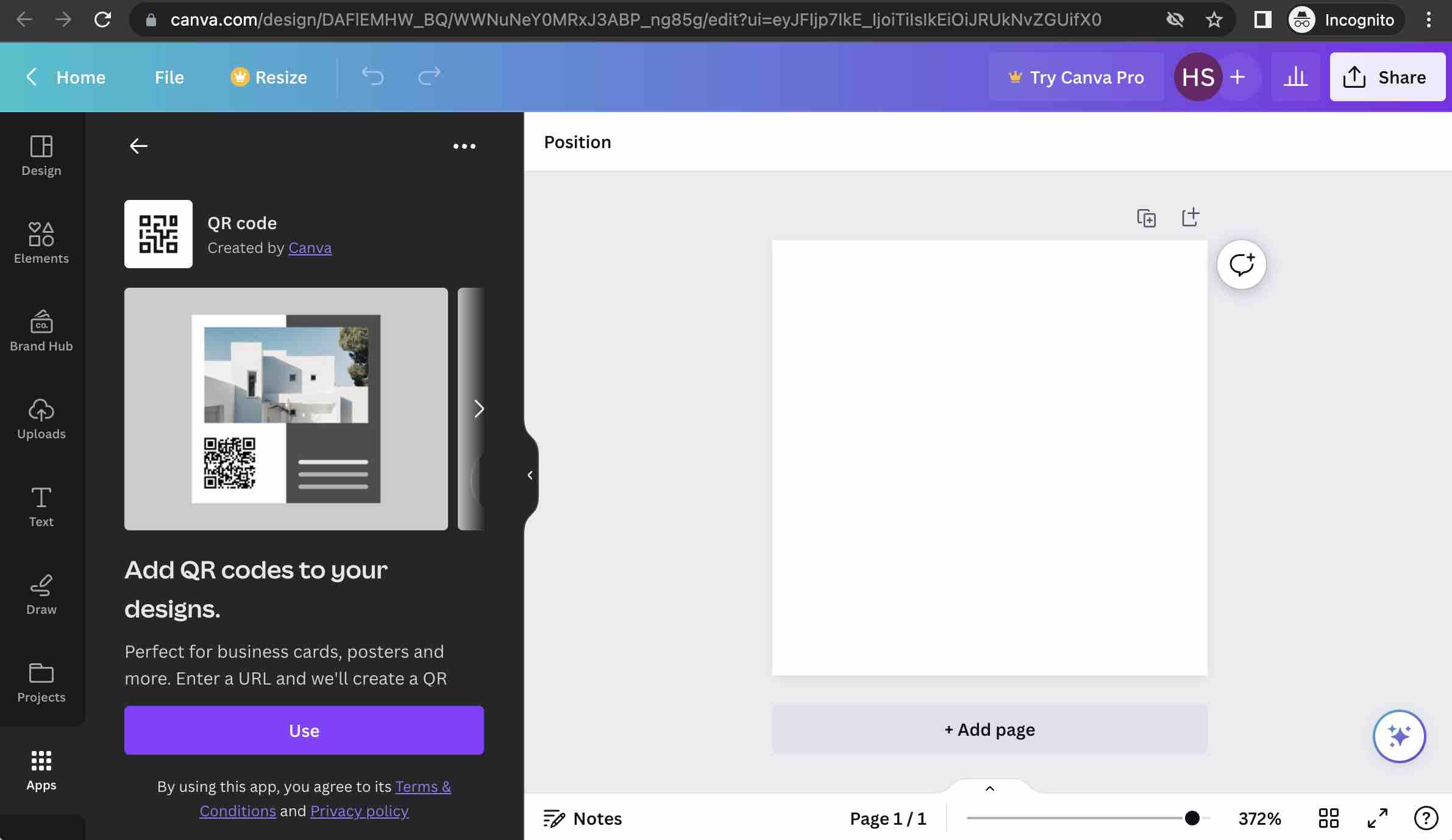Open the Privacy policy link
The image size is (1452, 840).
click(x=359, y=811)
